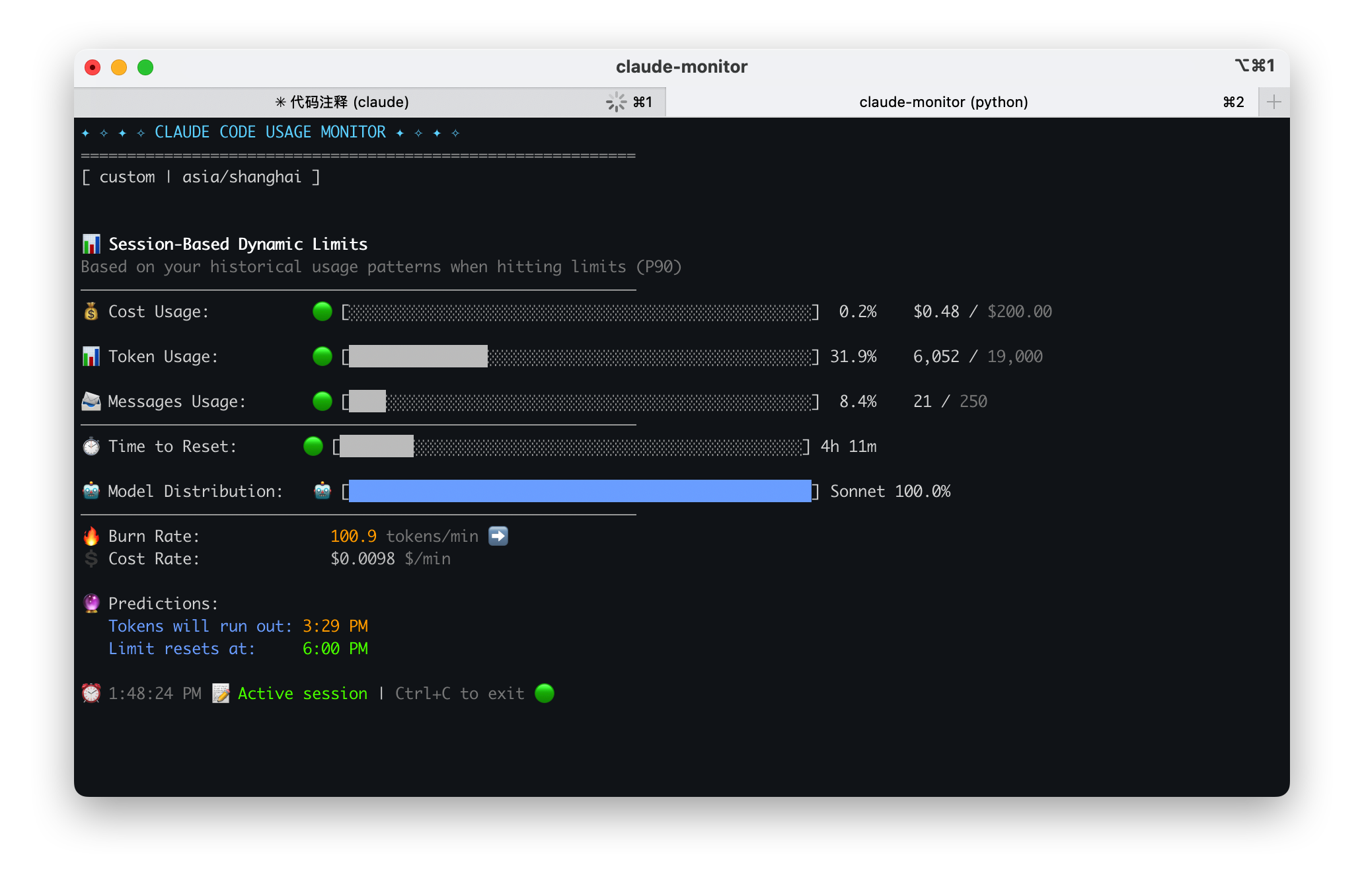
Task: Click the money bag Cost Usage icon
Action: click(x=91, y=311)
